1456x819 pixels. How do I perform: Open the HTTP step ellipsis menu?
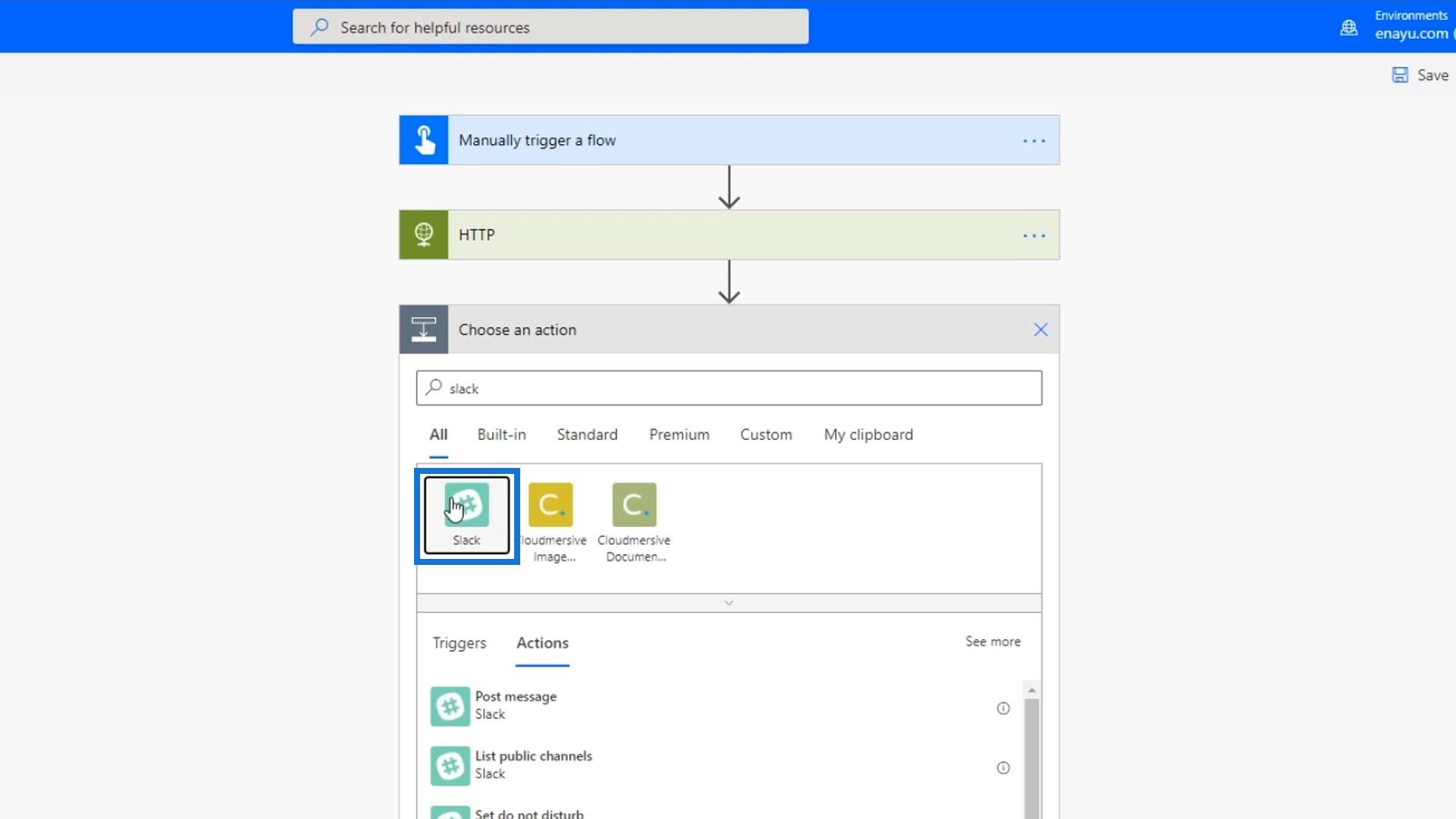click(1034, 236)
